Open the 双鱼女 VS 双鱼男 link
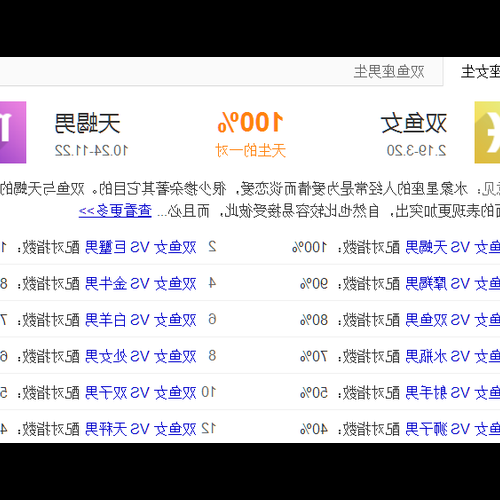The height and width of the screenshot is (500, 500). [x=453, y=320]
